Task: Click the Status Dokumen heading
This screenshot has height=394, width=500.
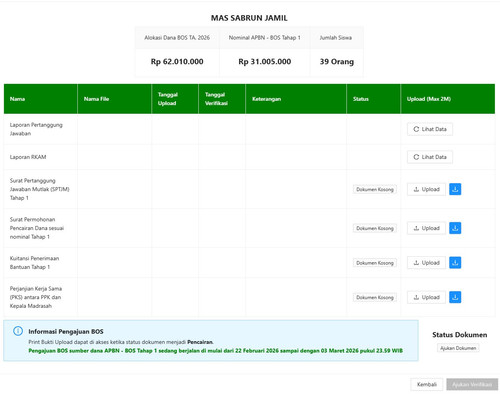Action: (x=460, y=335)
